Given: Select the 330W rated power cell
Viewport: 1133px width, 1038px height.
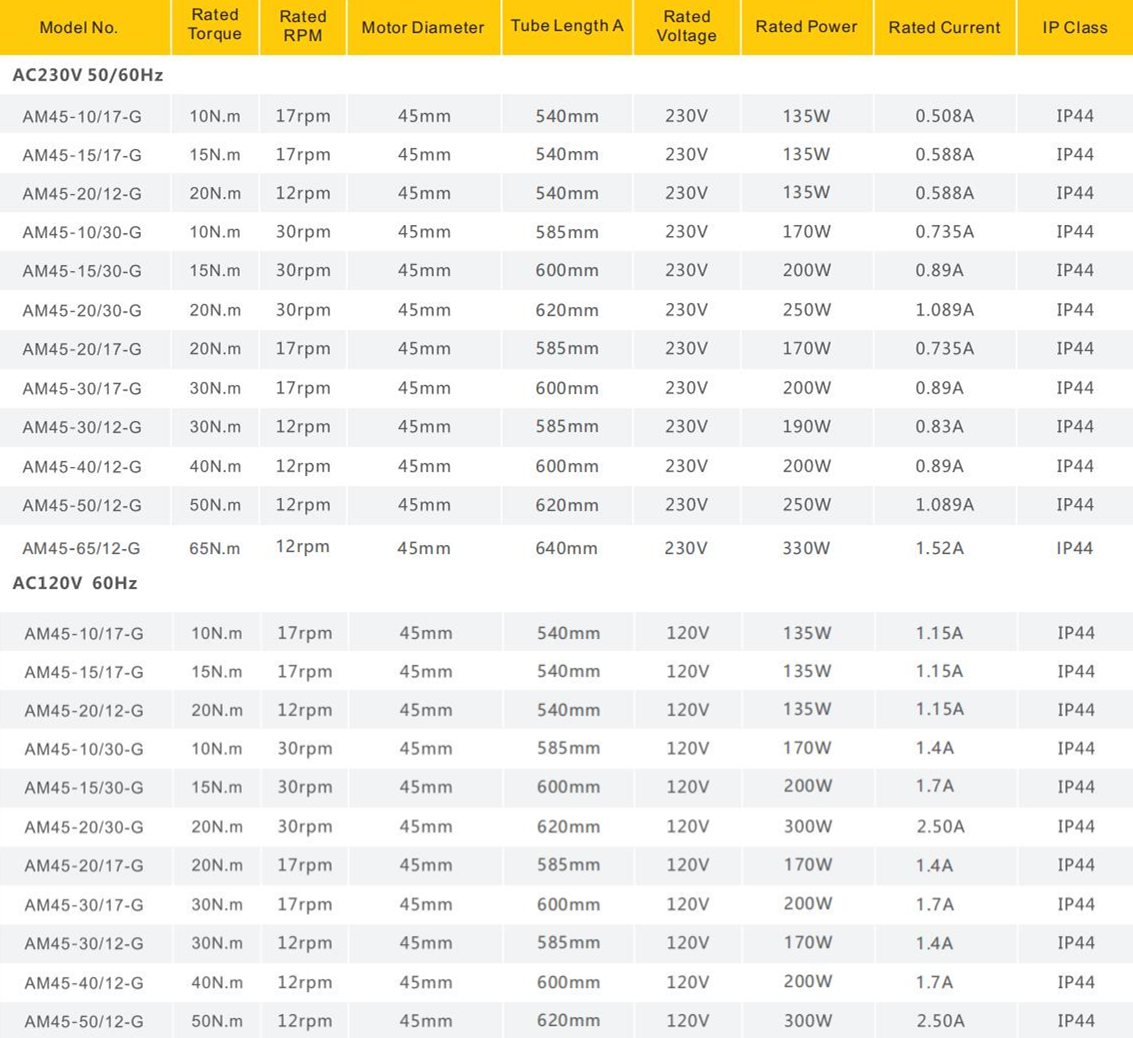Looking at the screenshot, I should click(806, 548).
